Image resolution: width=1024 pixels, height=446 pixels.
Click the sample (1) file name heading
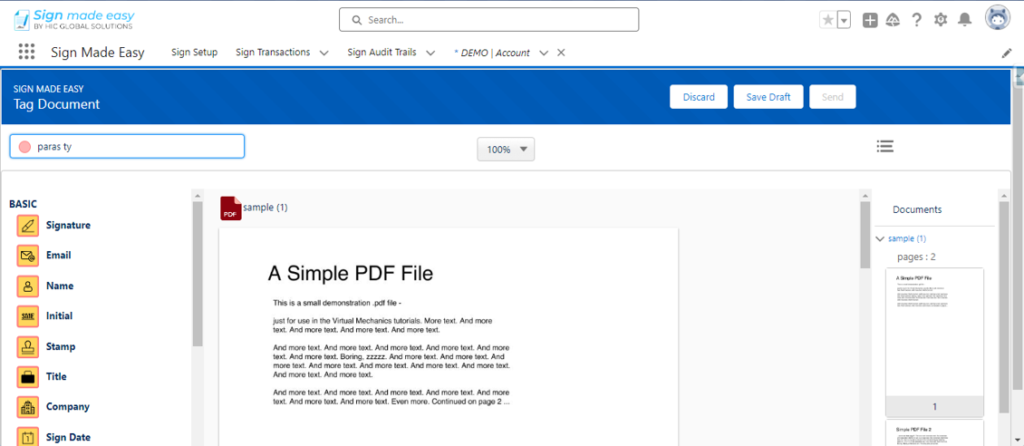click(x=265, y=208)
